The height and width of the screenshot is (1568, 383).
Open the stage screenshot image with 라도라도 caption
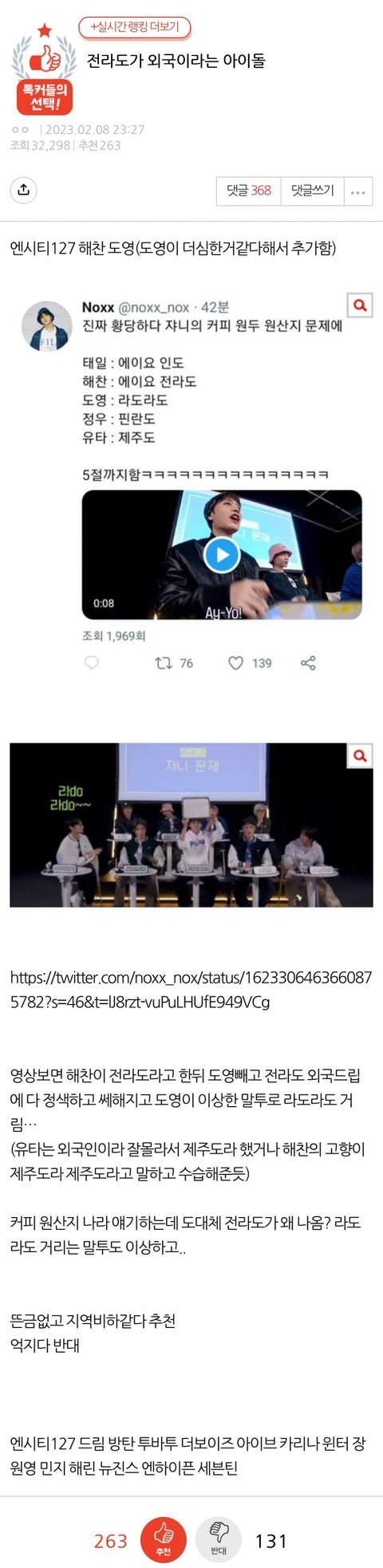pos(191,825)
